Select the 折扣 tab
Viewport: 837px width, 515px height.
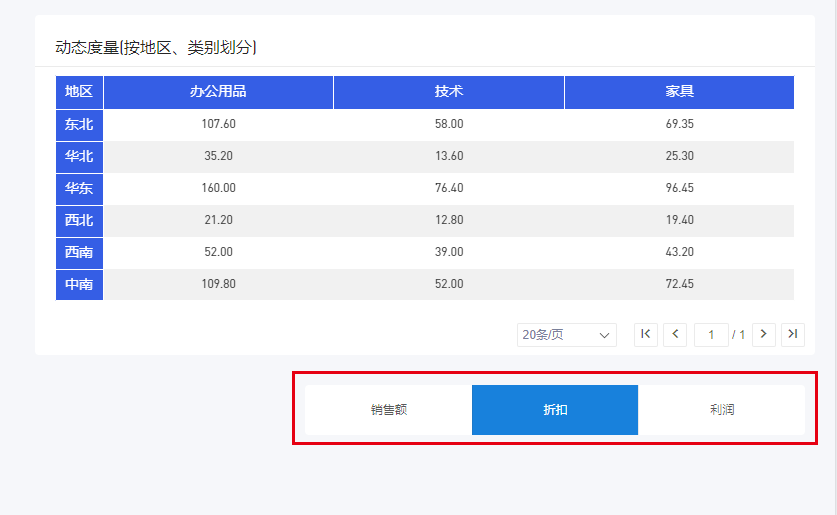click(555, 410)
